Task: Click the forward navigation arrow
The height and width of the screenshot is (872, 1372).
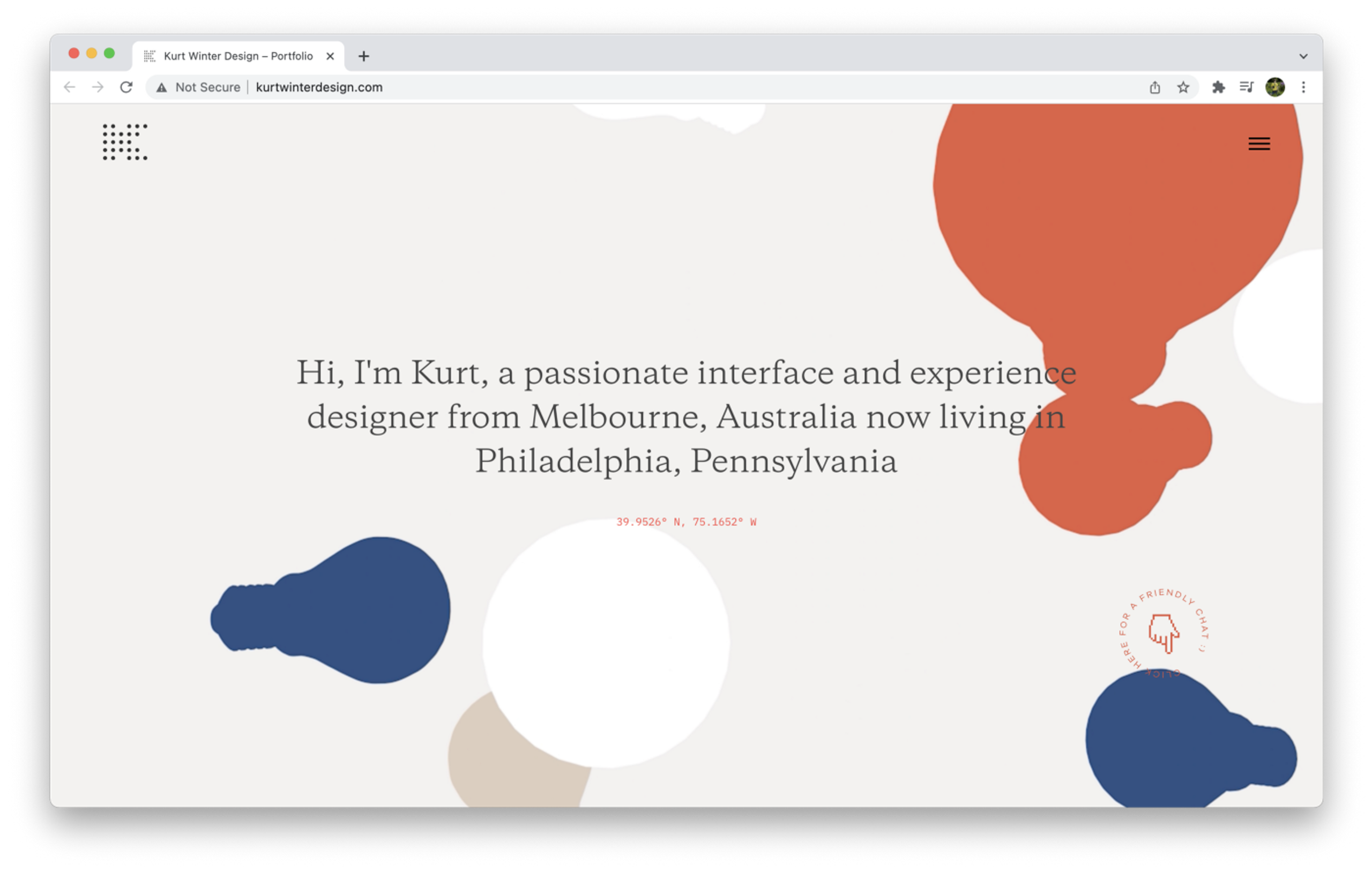Action: [x=98, y=87]
